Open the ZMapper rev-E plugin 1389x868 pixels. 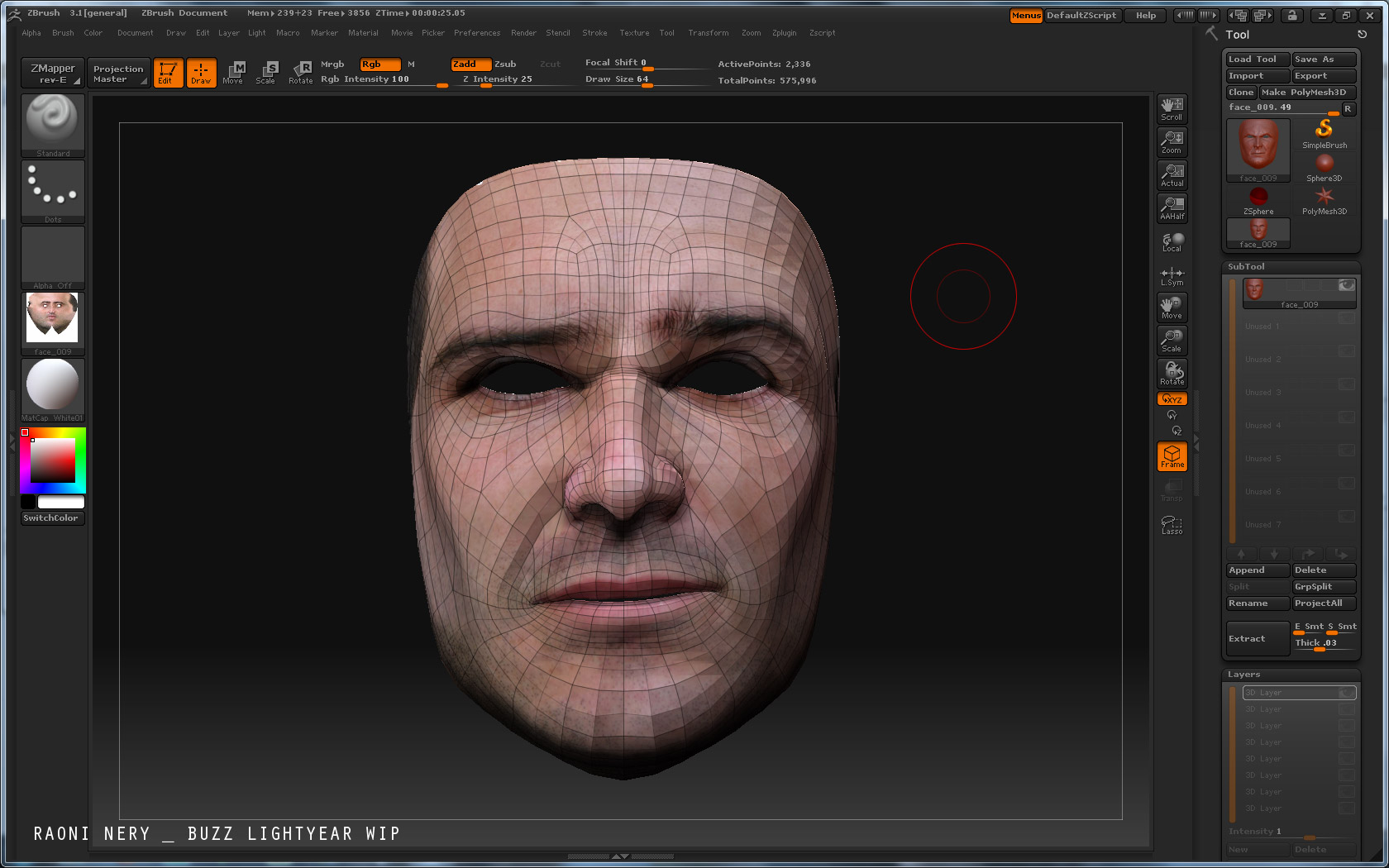52,74
